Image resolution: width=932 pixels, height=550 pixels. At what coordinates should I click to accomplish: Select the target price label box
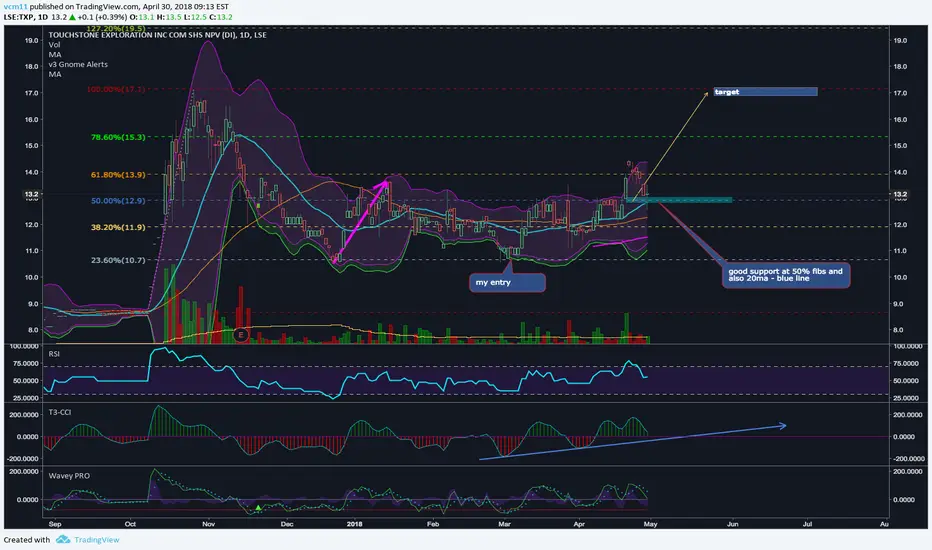pyautogui.click(x=766, y=92)
